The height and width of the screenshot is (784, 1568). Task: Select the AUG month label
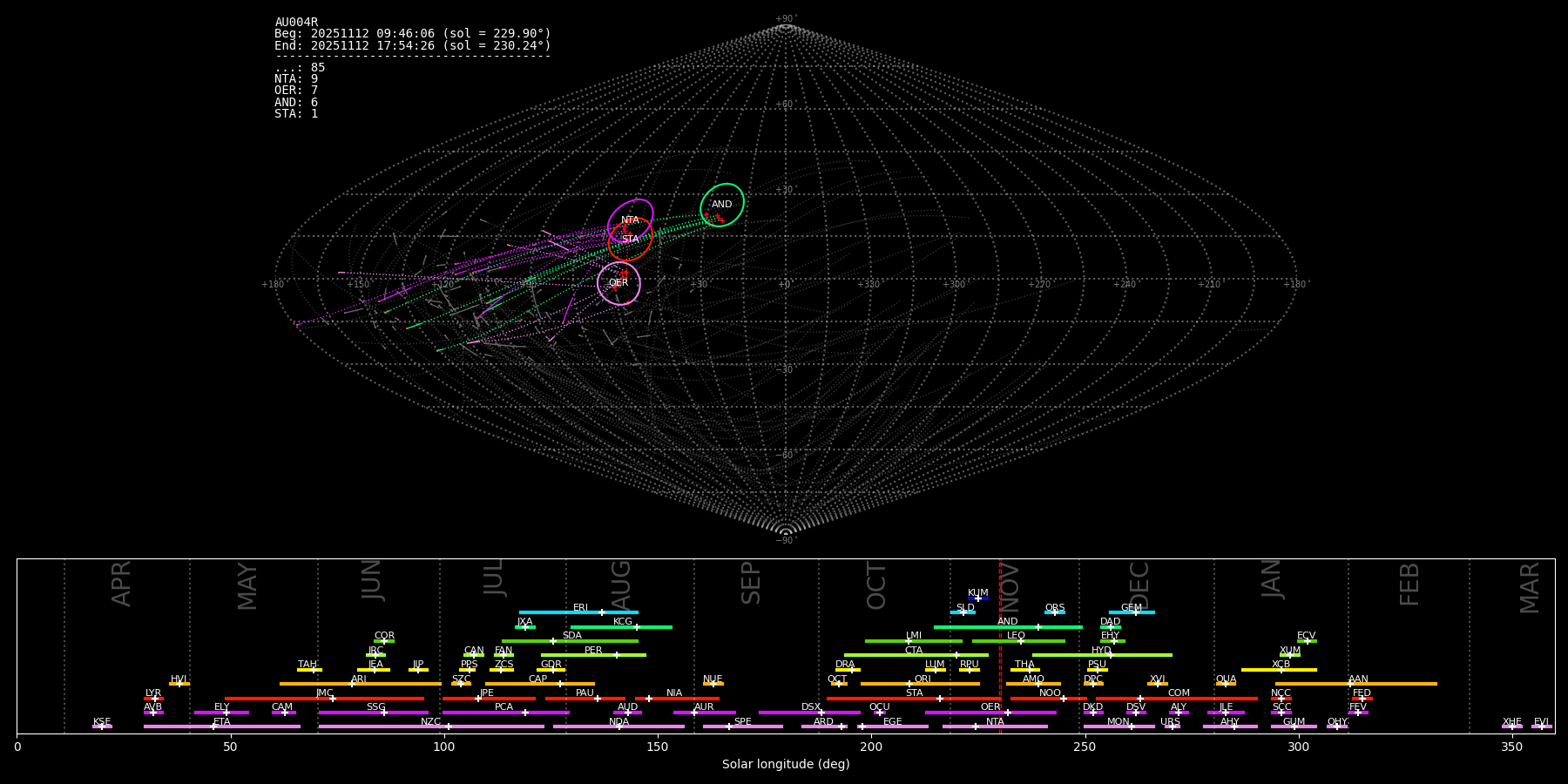621,584
